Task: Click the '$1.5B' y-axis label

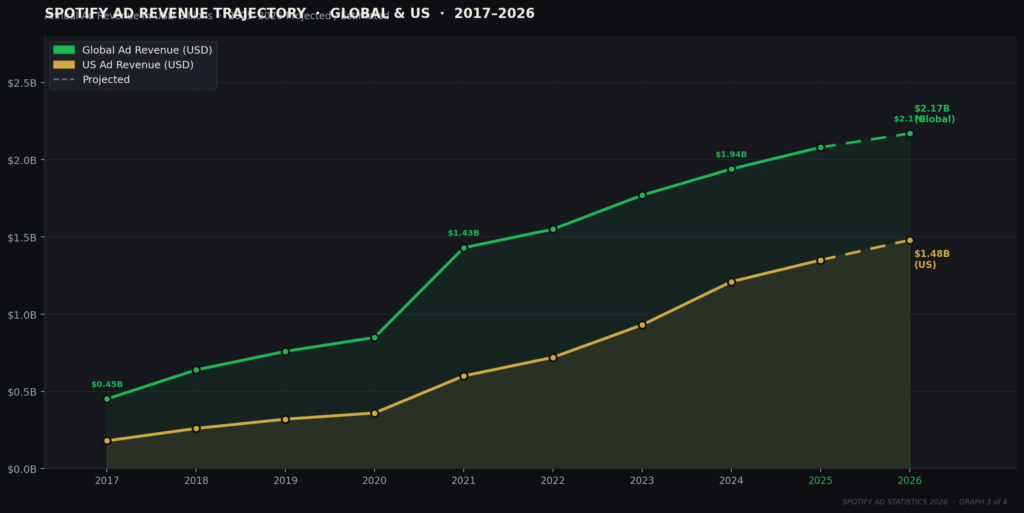Action: (x=22, y=238)
